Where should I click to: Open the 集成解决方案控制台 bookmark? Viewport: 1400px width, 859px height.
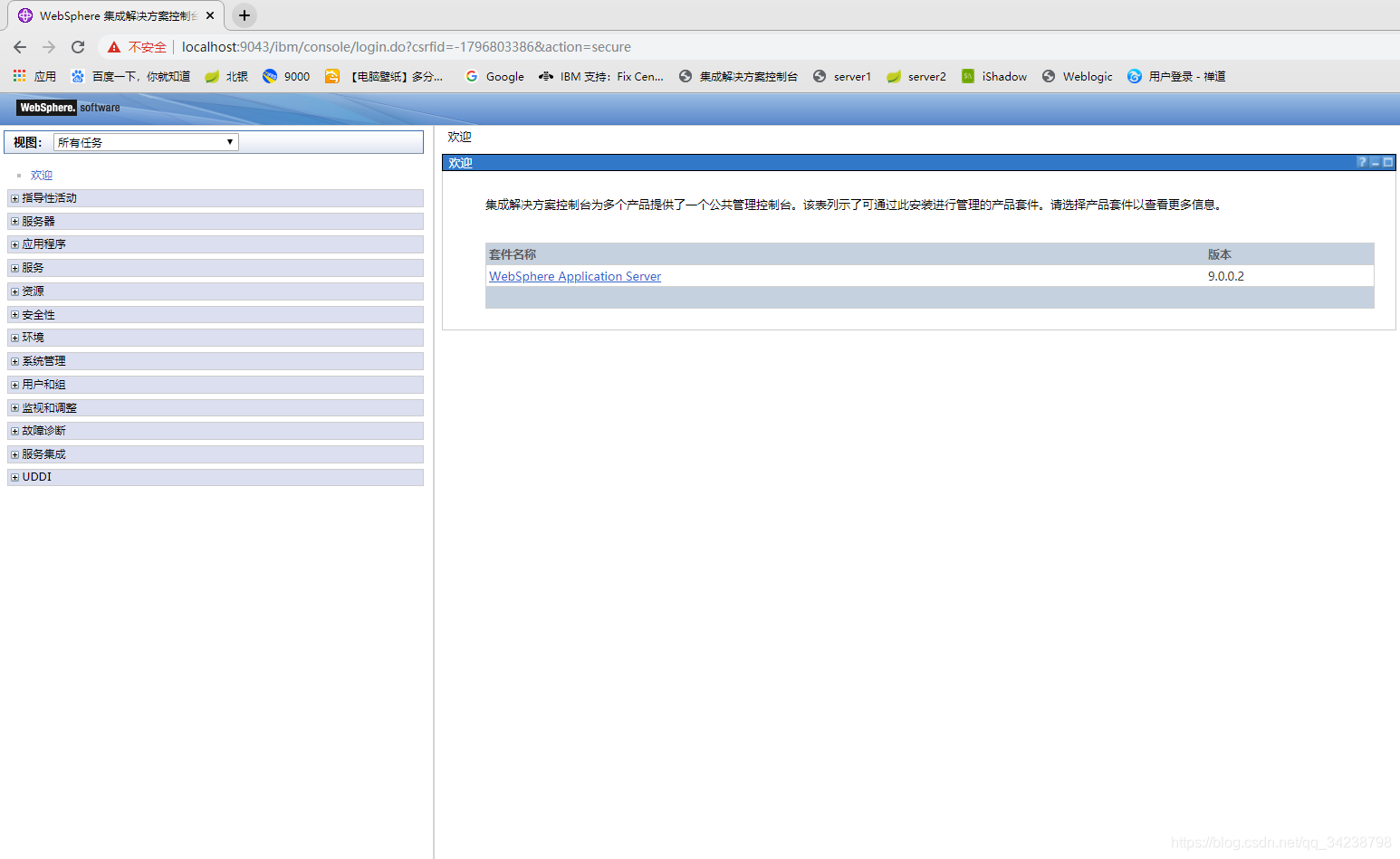tap(738, 76)
